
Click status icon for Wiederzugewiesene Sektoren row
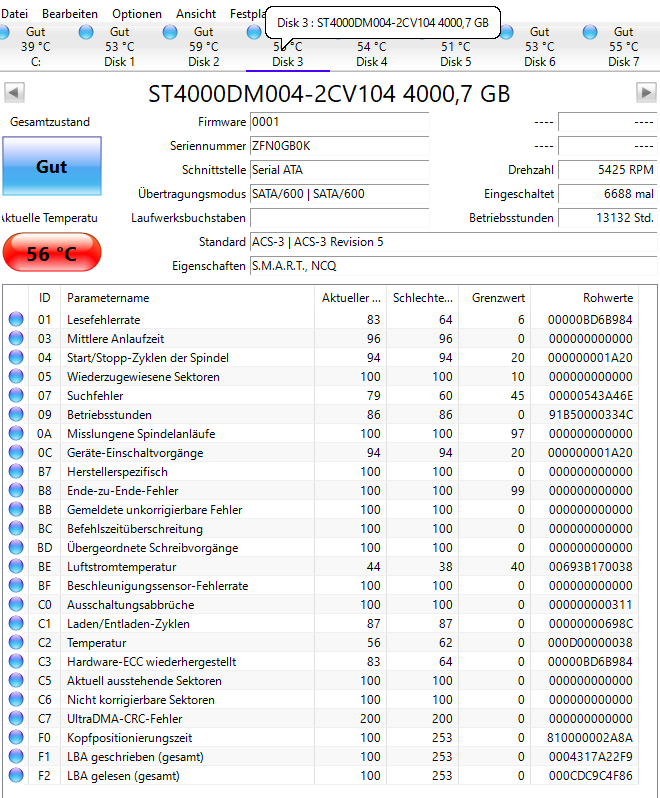tap(16, 376)
